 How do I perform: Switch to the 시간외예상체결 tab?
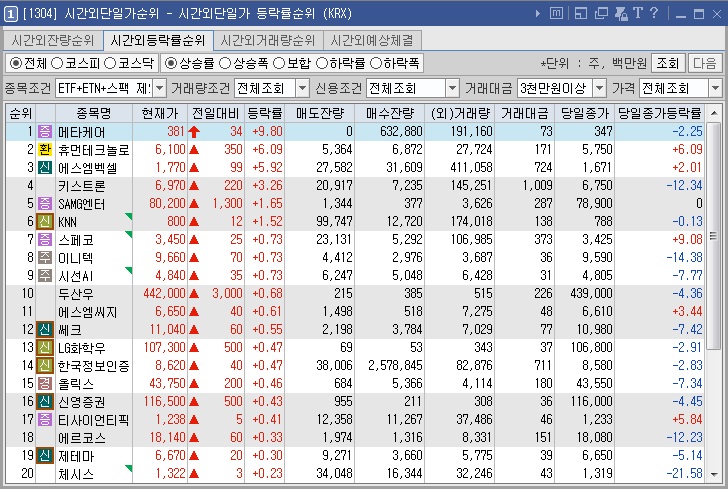(372, 41)
